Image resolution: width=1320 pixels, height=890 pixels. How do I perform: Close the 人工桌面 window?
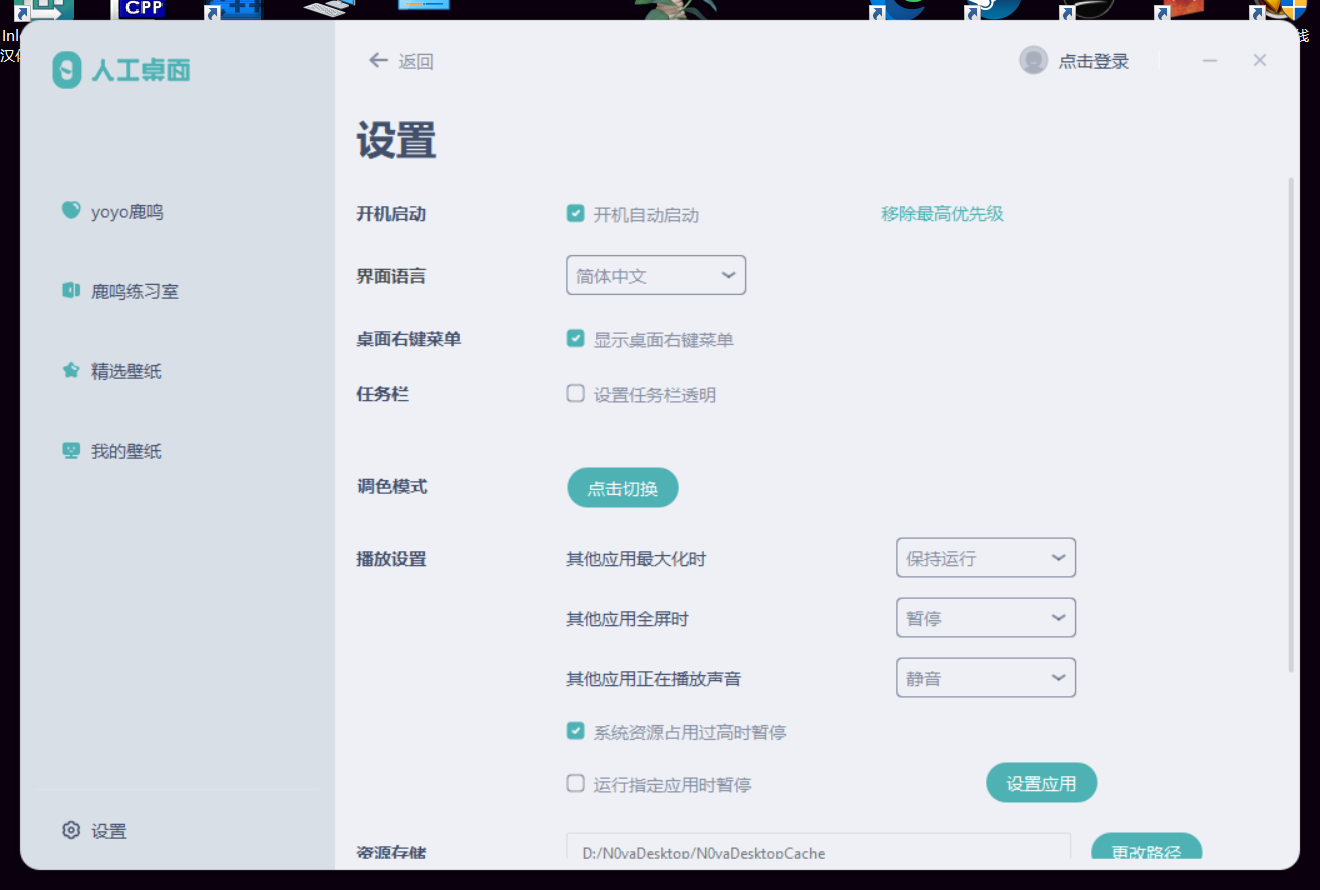(1260, 61)
